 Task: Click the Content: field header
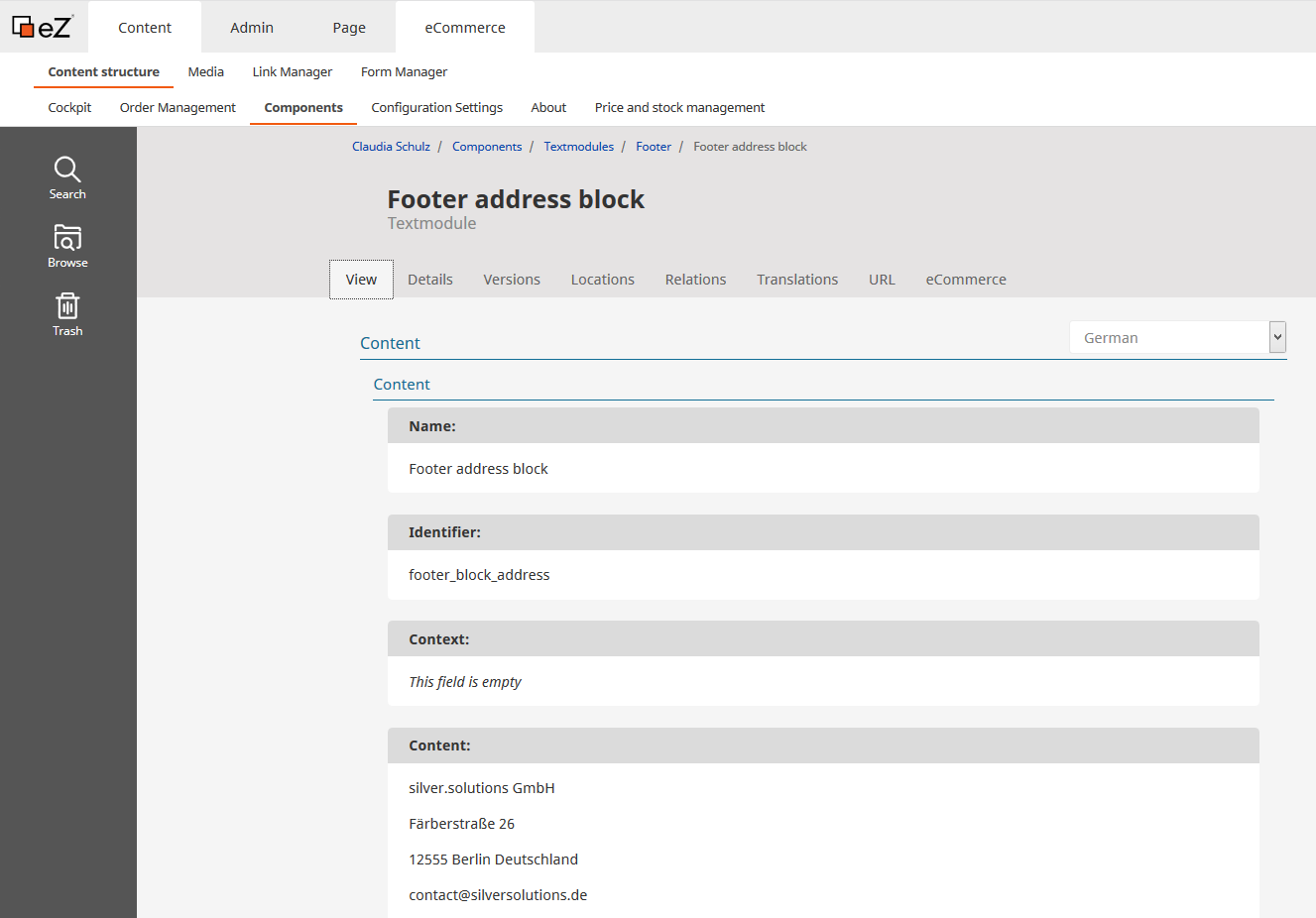tap(823, 746)
